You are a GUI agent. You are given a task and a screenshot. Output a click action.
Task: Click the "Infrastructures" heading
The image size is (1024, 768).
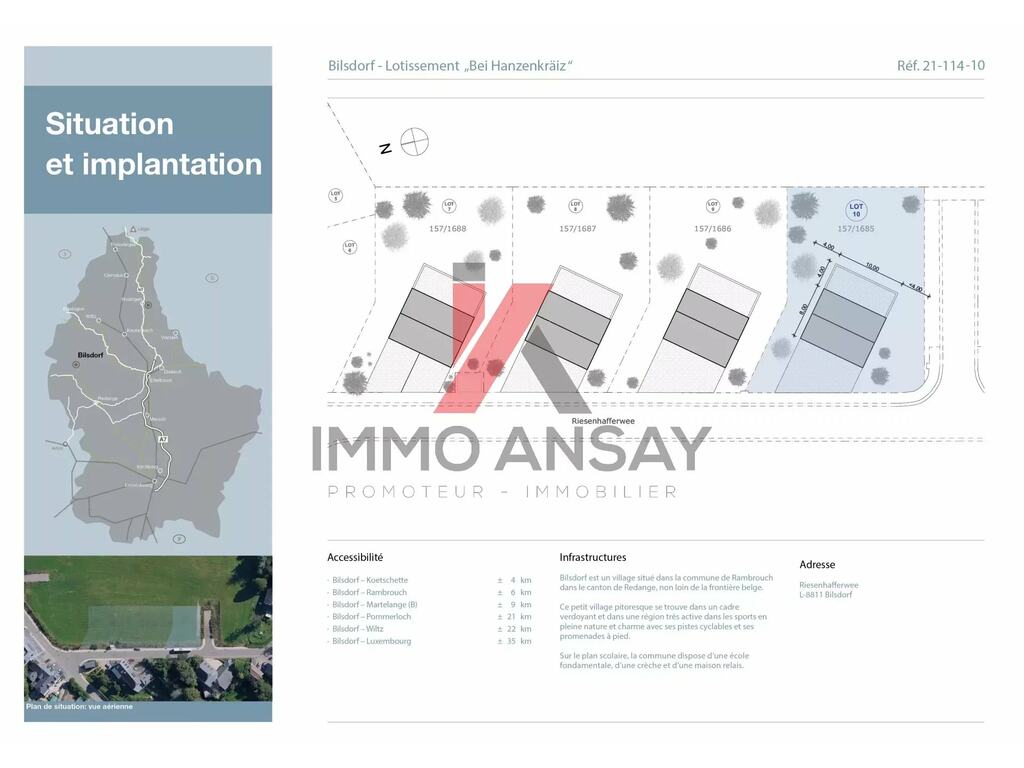(593, 557)
